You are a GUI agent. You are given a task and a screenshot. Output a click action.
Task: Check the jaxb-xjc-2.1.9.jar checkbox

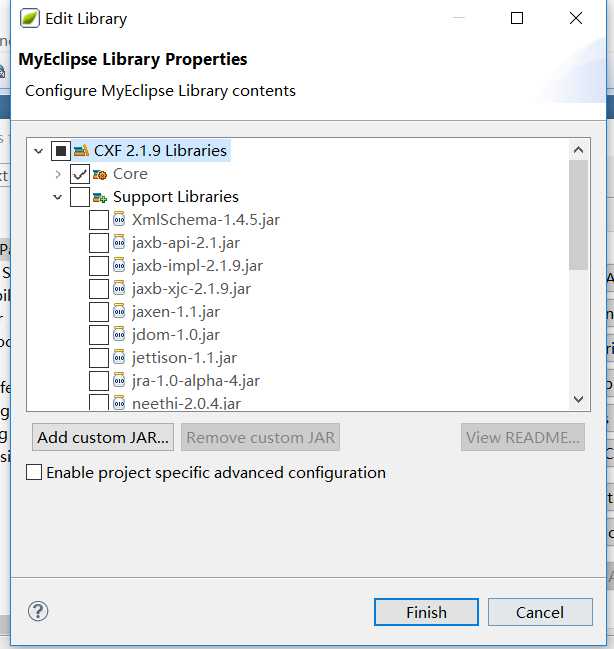(x=99, y=288)
